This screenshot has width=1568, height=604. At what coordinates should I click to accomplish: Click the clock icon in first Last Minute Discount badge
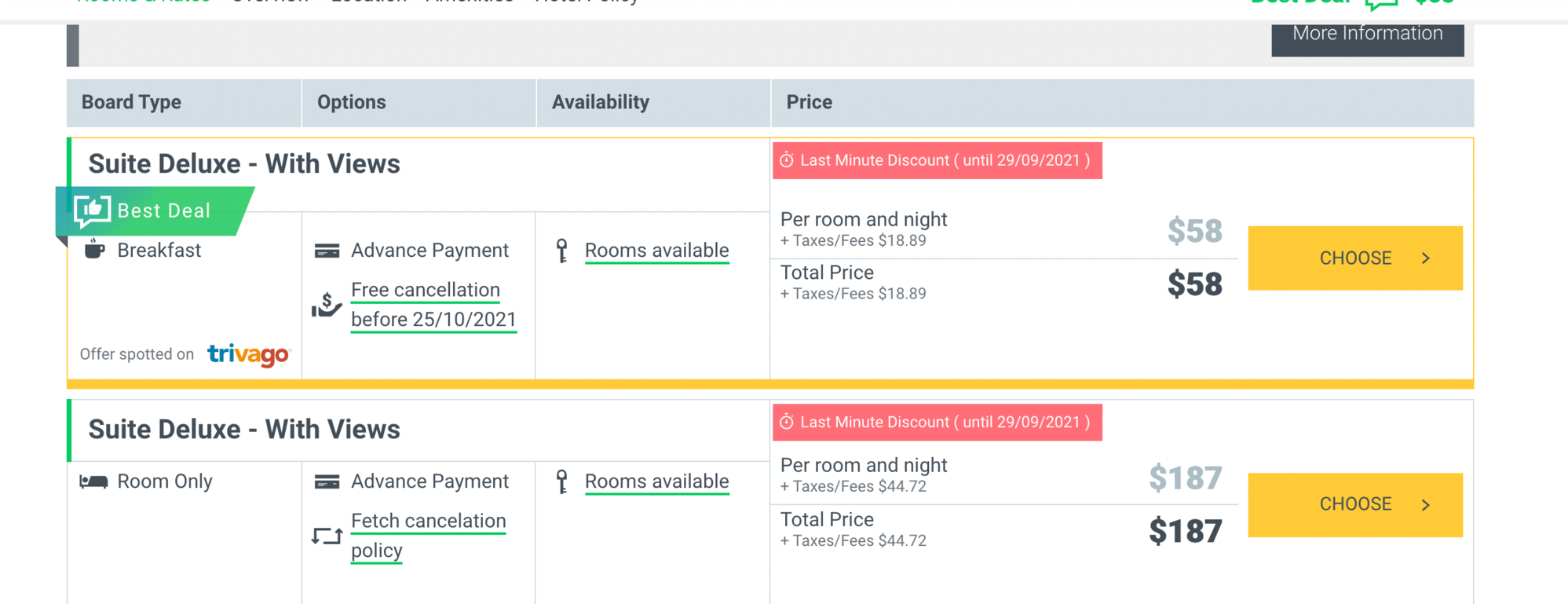pos(786,160)
